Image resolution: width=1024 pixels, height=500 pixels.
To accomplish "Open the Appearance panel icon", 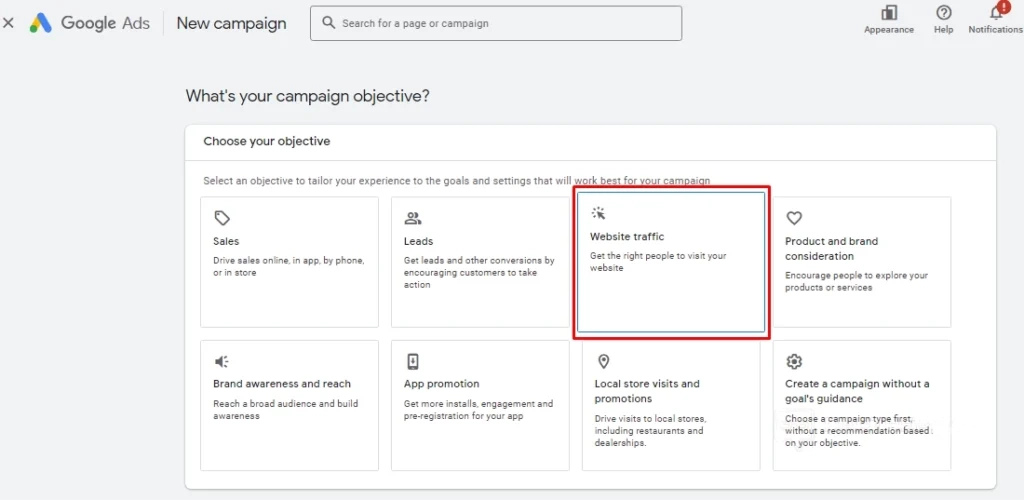I will [889, 13].
